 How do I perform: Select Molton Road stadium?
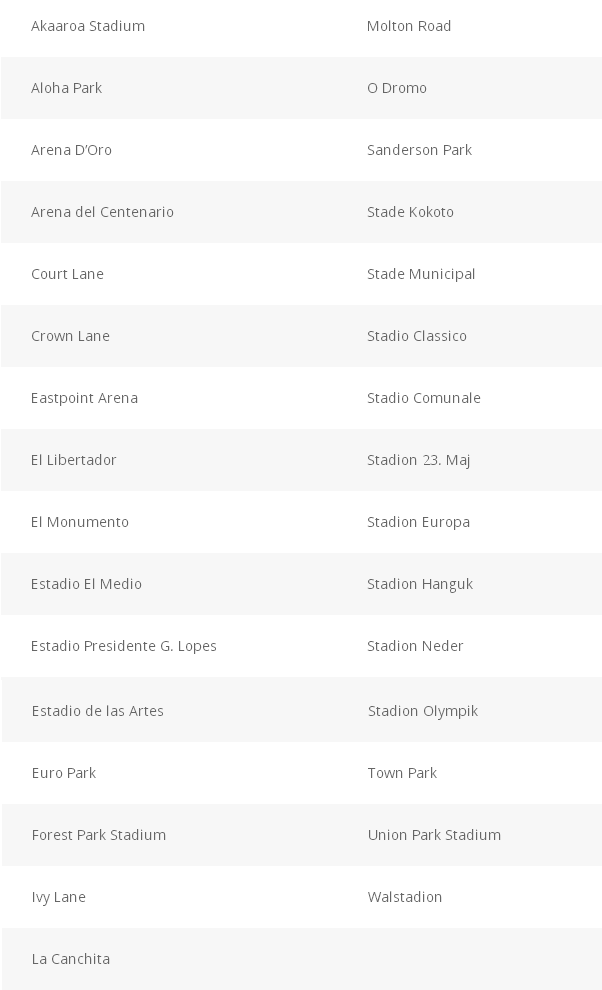click(x=409, y=26)
